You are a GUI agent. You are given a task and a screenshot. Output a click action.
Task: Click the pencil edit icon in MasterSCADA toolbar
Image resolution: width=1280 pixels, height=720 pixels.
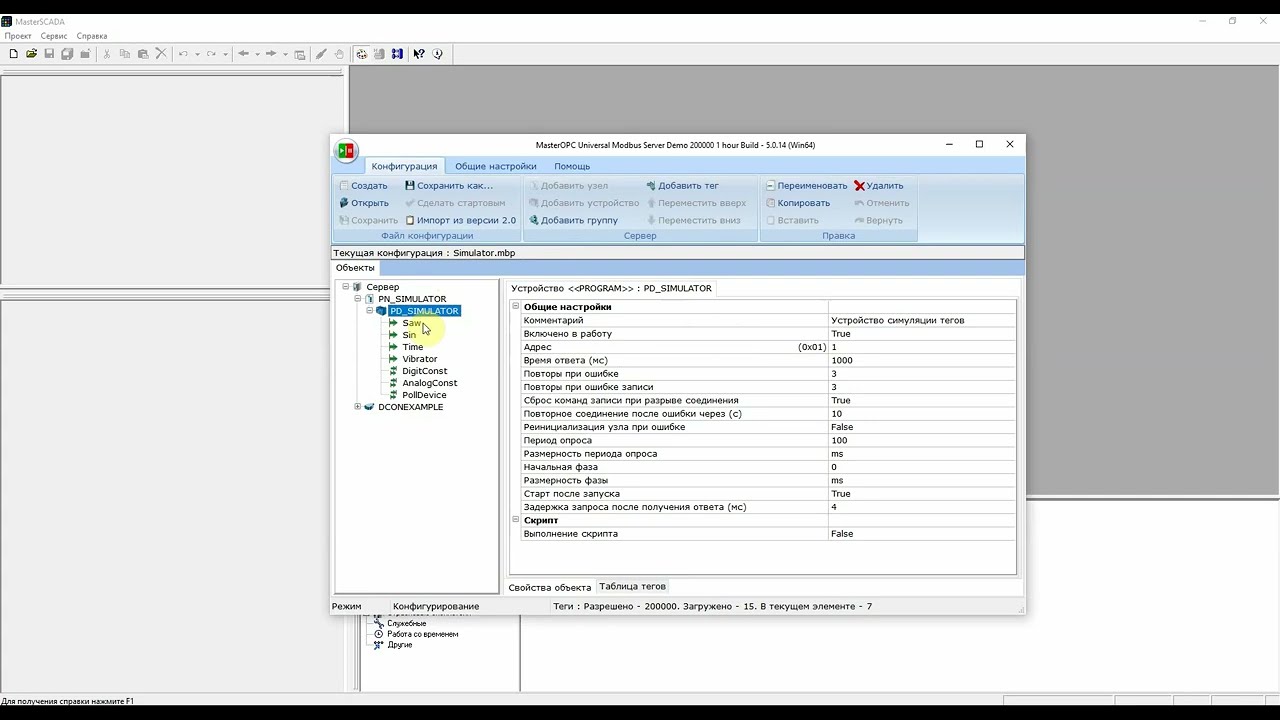(320, 54)
